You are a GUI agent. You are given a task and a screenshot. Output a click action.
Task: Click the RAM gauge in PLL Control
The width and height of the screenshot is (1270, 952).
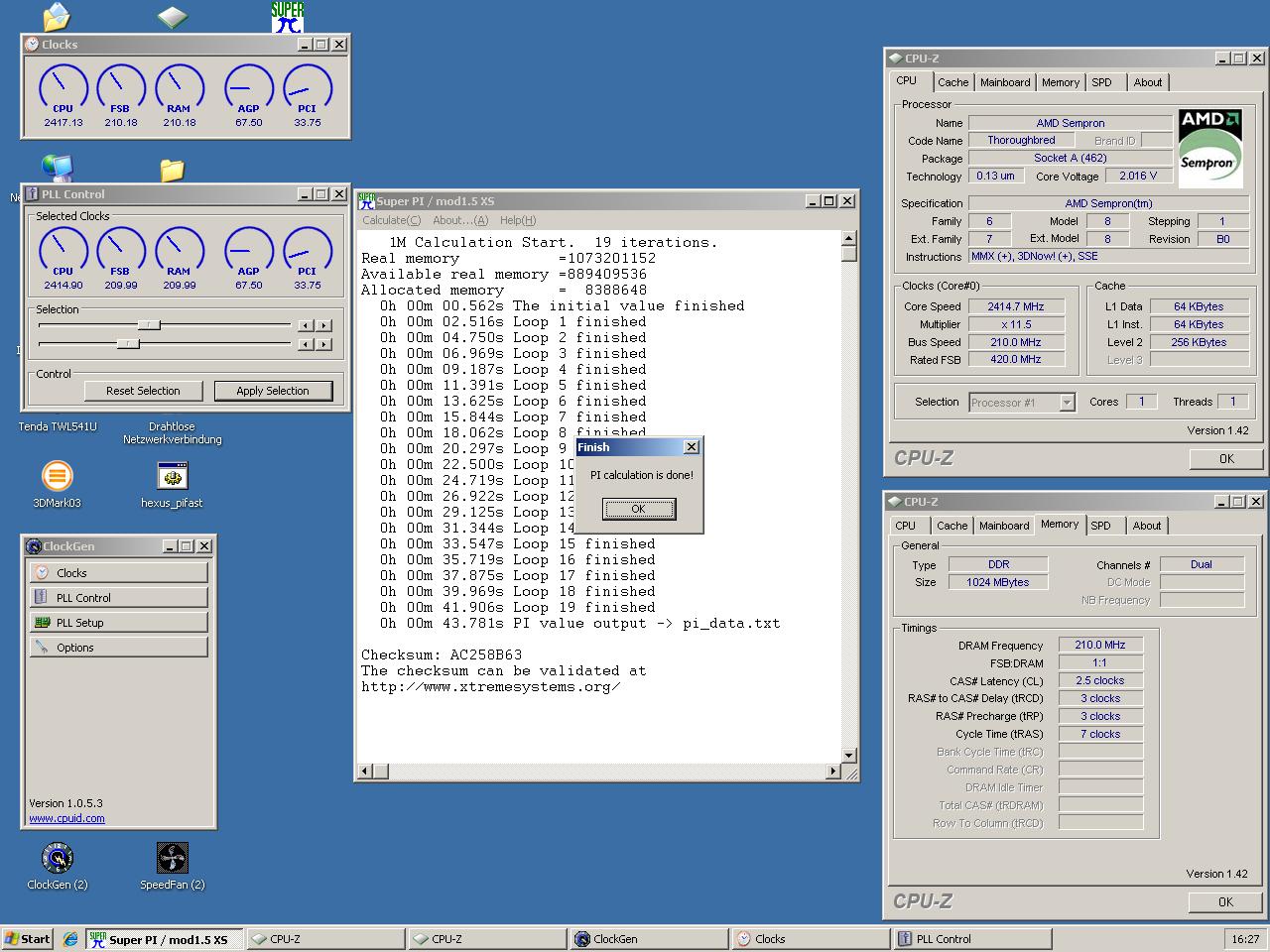[179, 252]
